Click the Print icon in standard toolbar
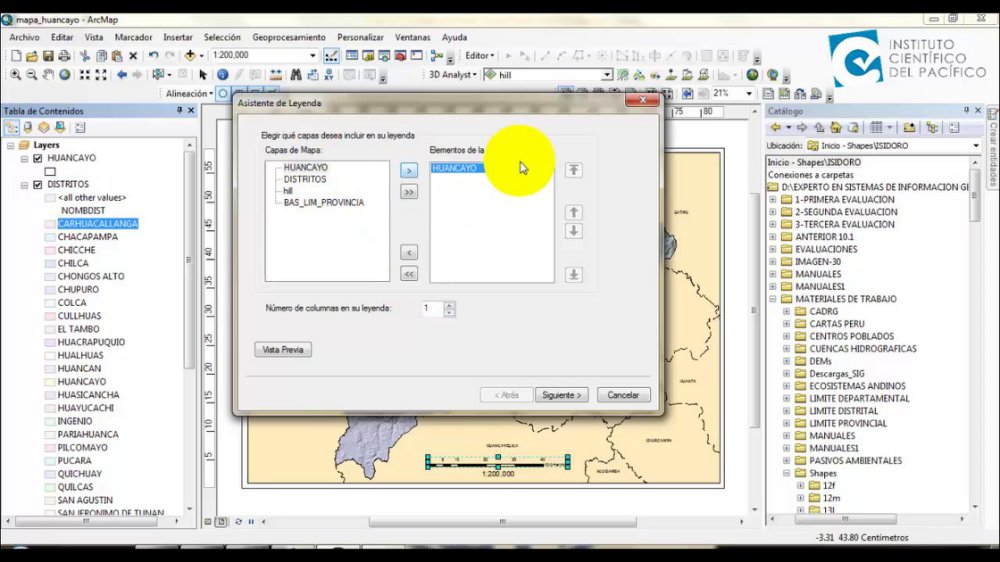Viewport: 1000px width, 562px height. click(64, 56)
